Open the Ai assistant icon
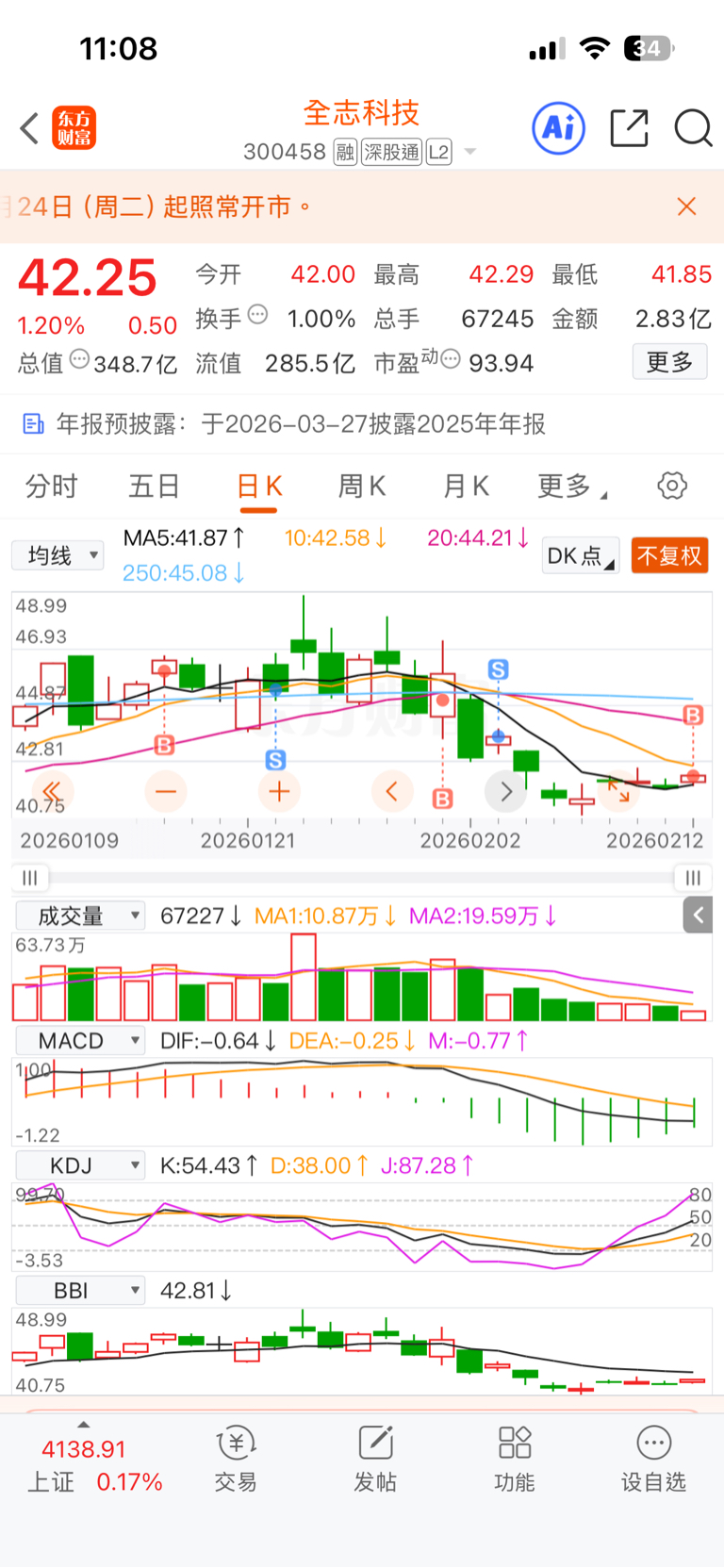The width and height of the screenshot is (724, 1568). point(559,127)
